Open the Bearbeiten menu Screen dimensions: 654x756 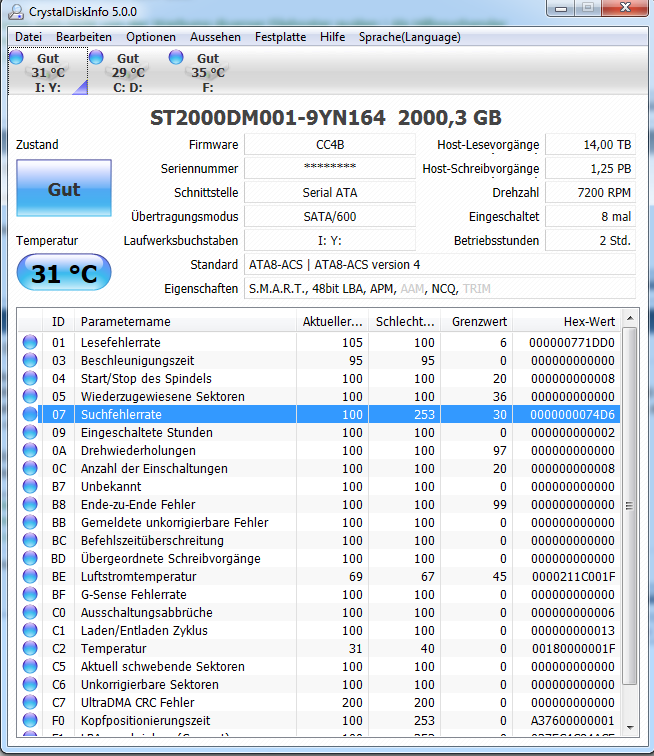(84, 37)
